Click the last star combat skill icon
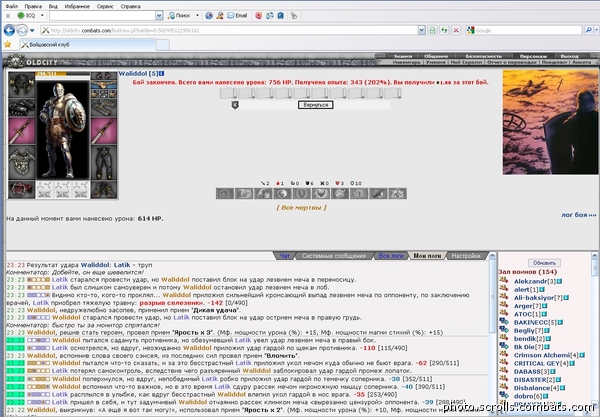The height and width of the screenshot is (417, 600). pos(397,194)
